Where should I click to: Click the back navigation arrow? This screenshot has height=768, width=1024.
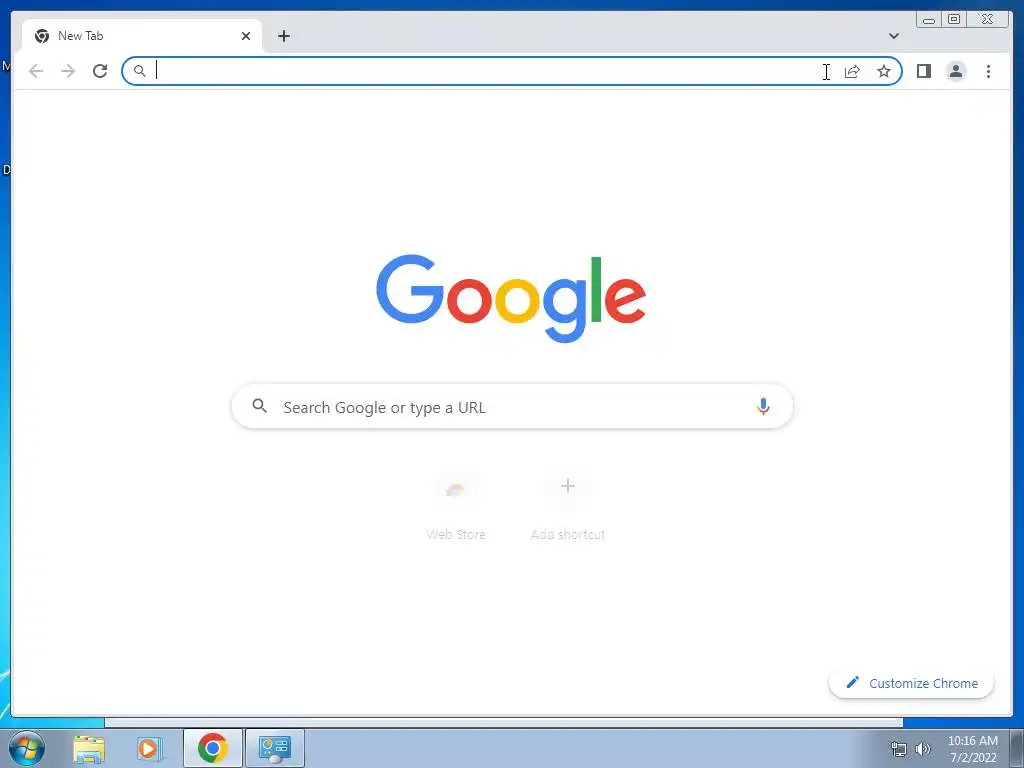(36, 71)
